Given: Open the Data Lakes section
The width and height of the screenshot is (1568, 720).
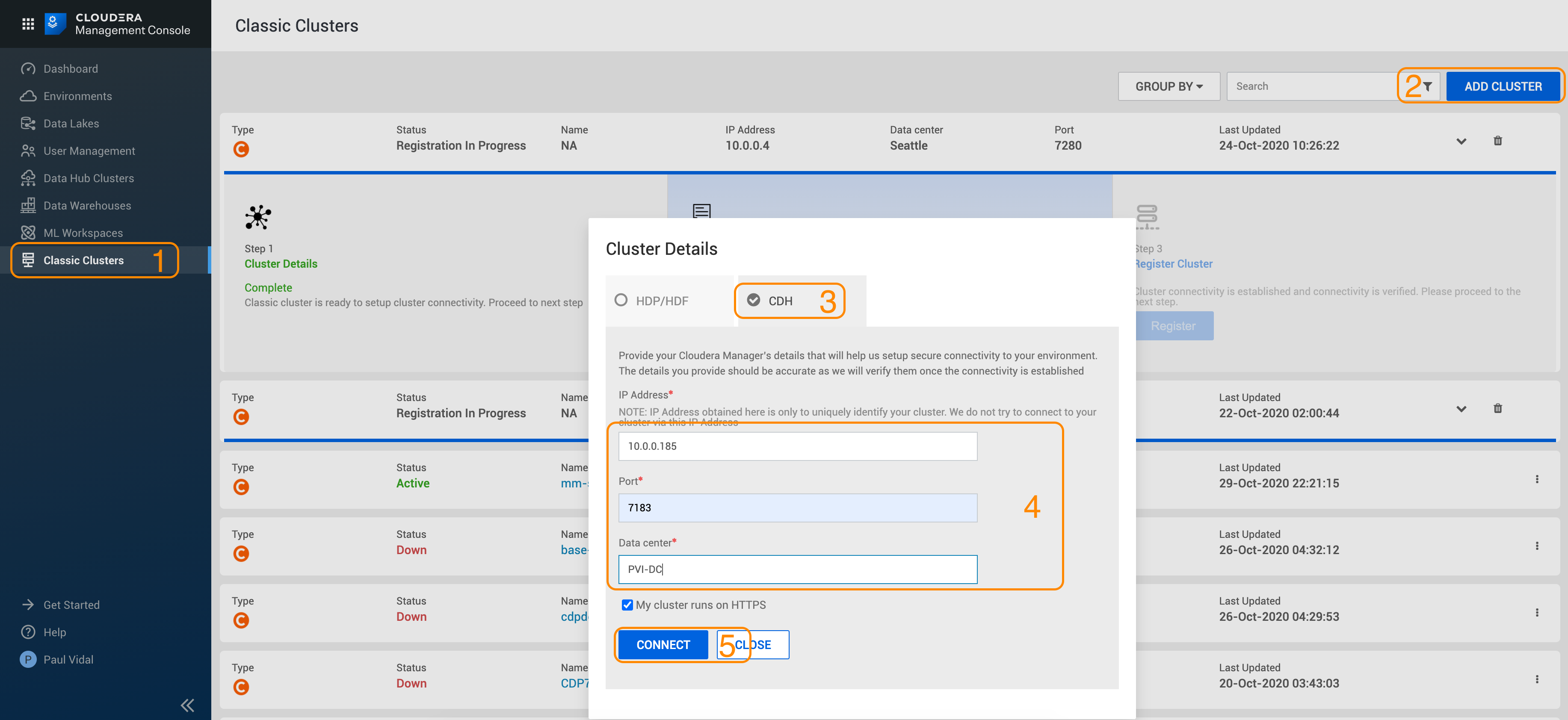Looking at the screenshot, I should pos(71,123).
